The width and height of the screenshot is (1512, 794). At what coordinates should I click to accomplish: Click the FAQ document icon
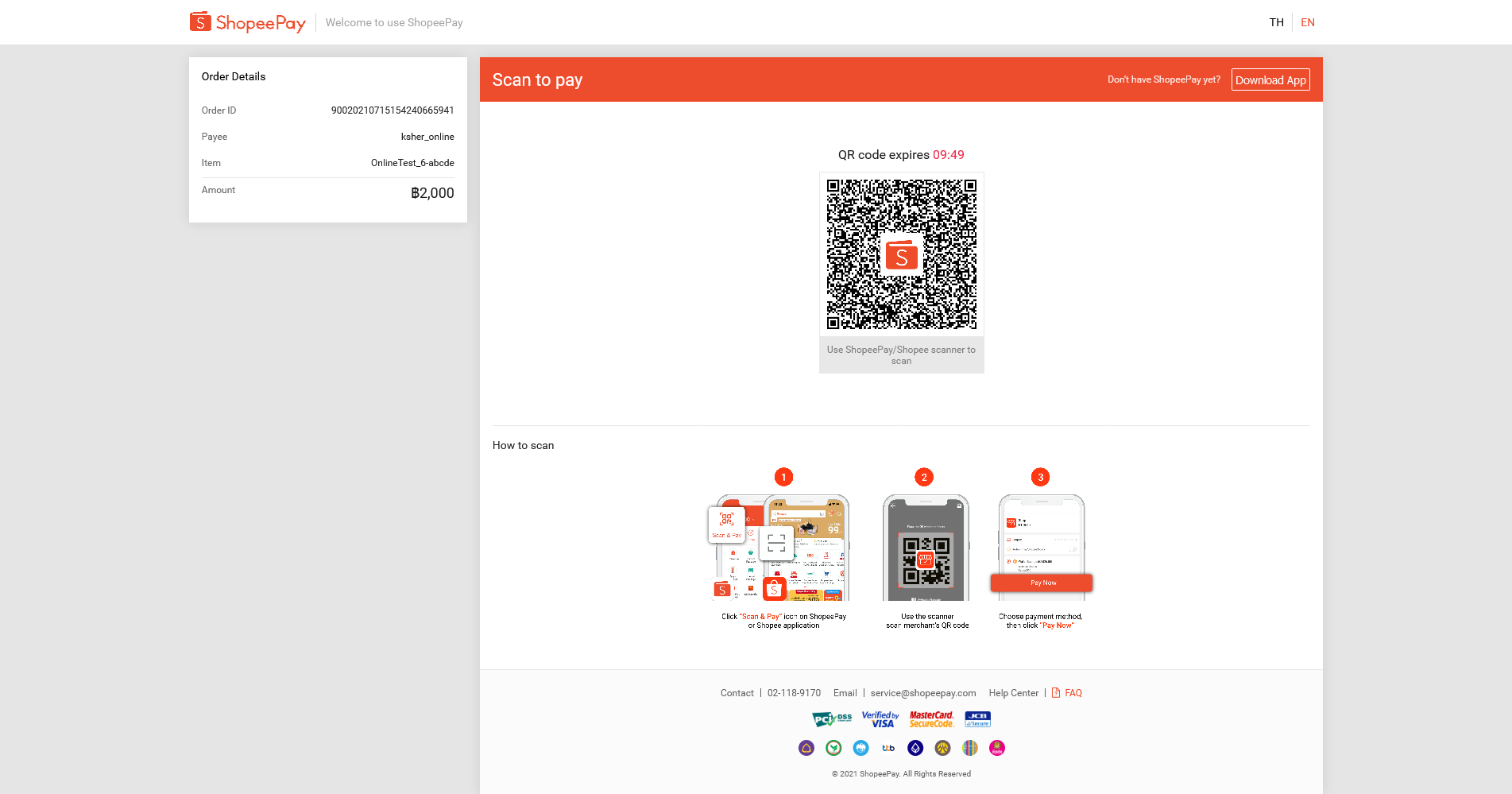click(1056, 693)
